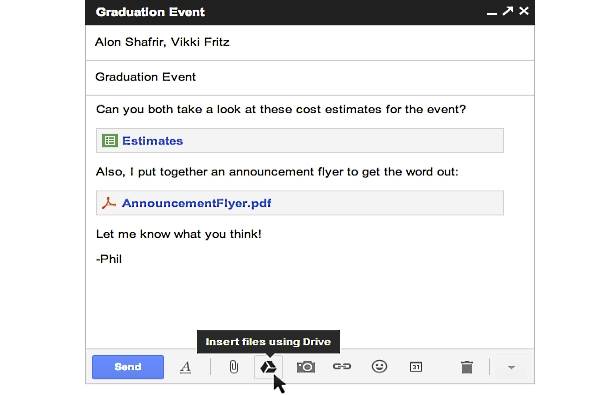Expand the more options arrow menu
This screenshot has height=395, width=610.
tap(511, 367)
